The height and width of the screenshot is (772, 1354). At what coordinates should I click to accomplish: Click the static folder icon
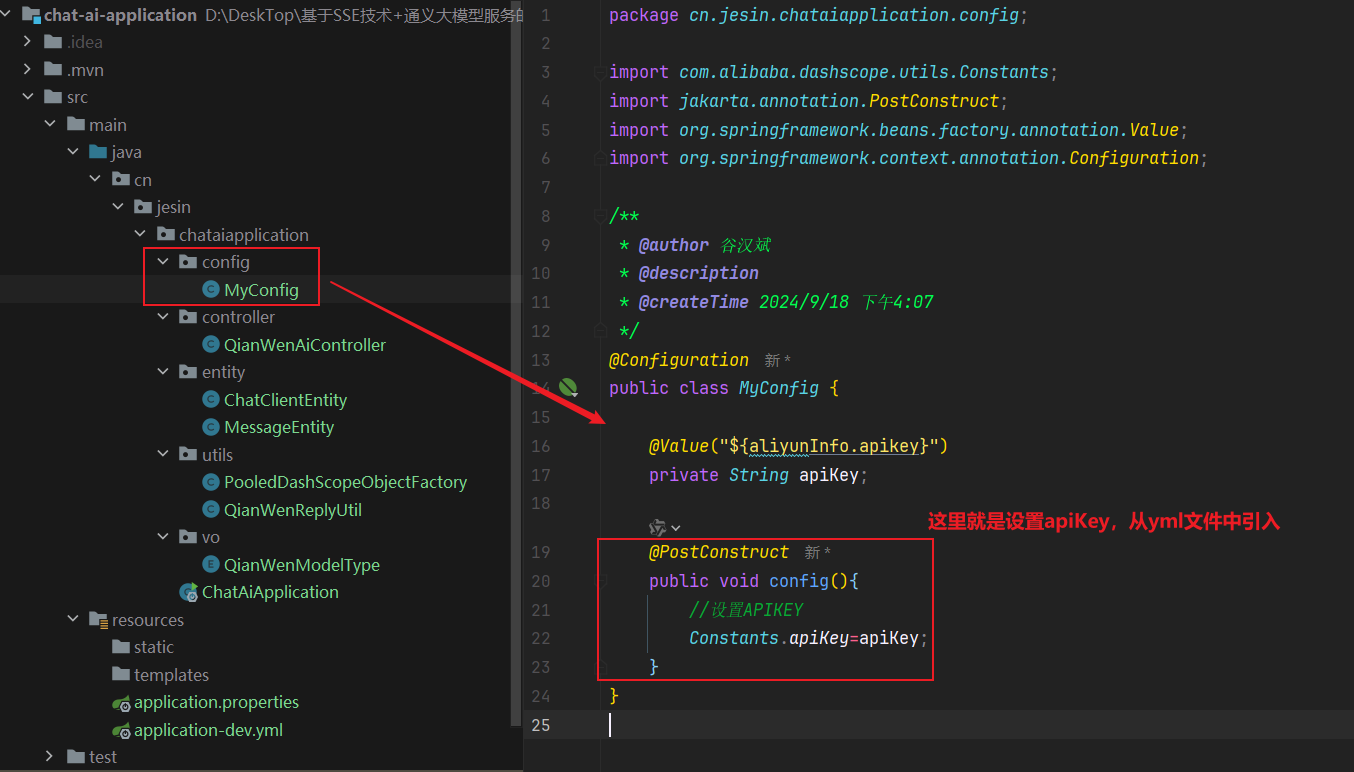(x=121, y=647)
